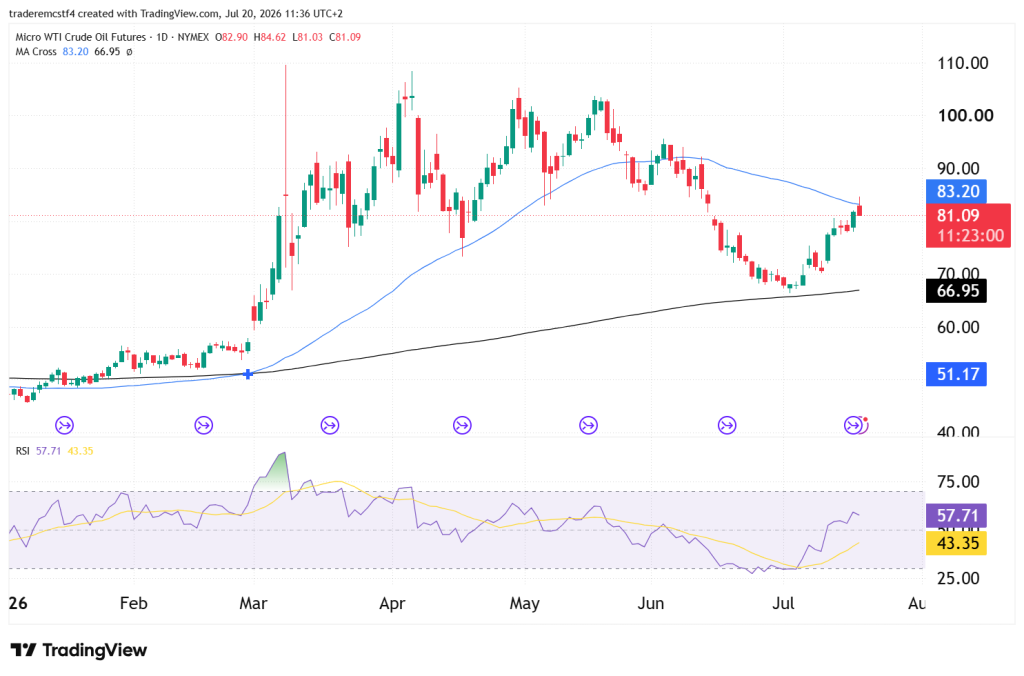Click the mid-March contract rollover circle icon
The image size is (1024, 676).
point(330,425)
